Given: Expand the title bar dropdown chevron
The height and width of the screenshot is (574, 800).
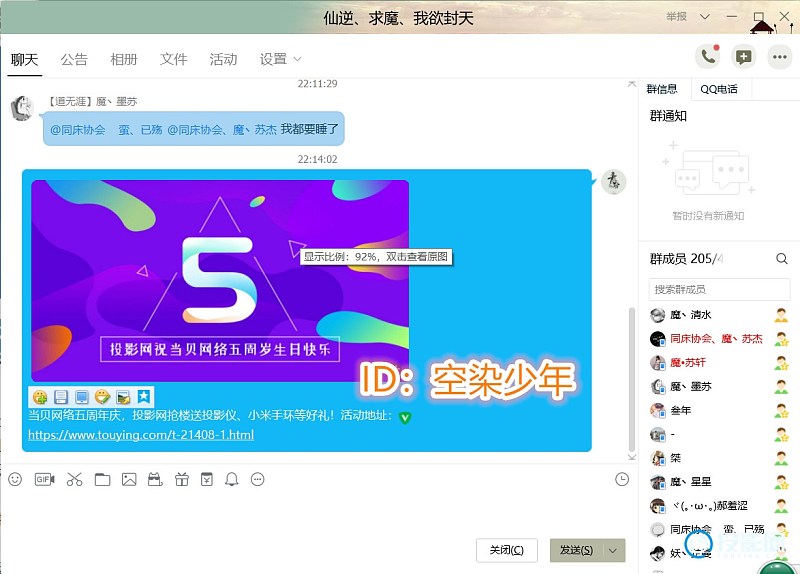Looking at the screenshot, I should point(705,17).
